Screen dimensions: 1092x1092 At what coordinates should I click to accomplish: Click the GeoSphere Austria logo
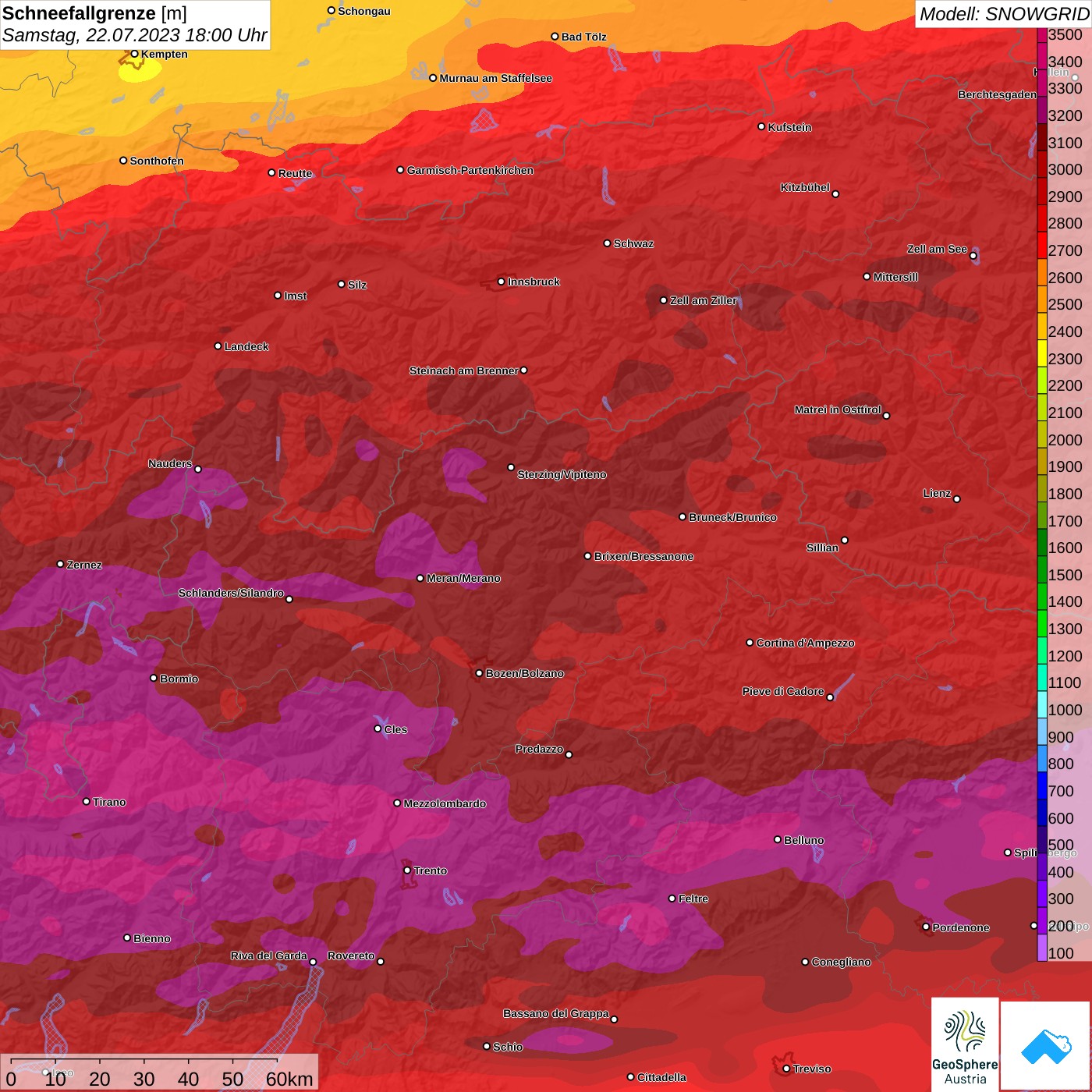coord(965,1044)
